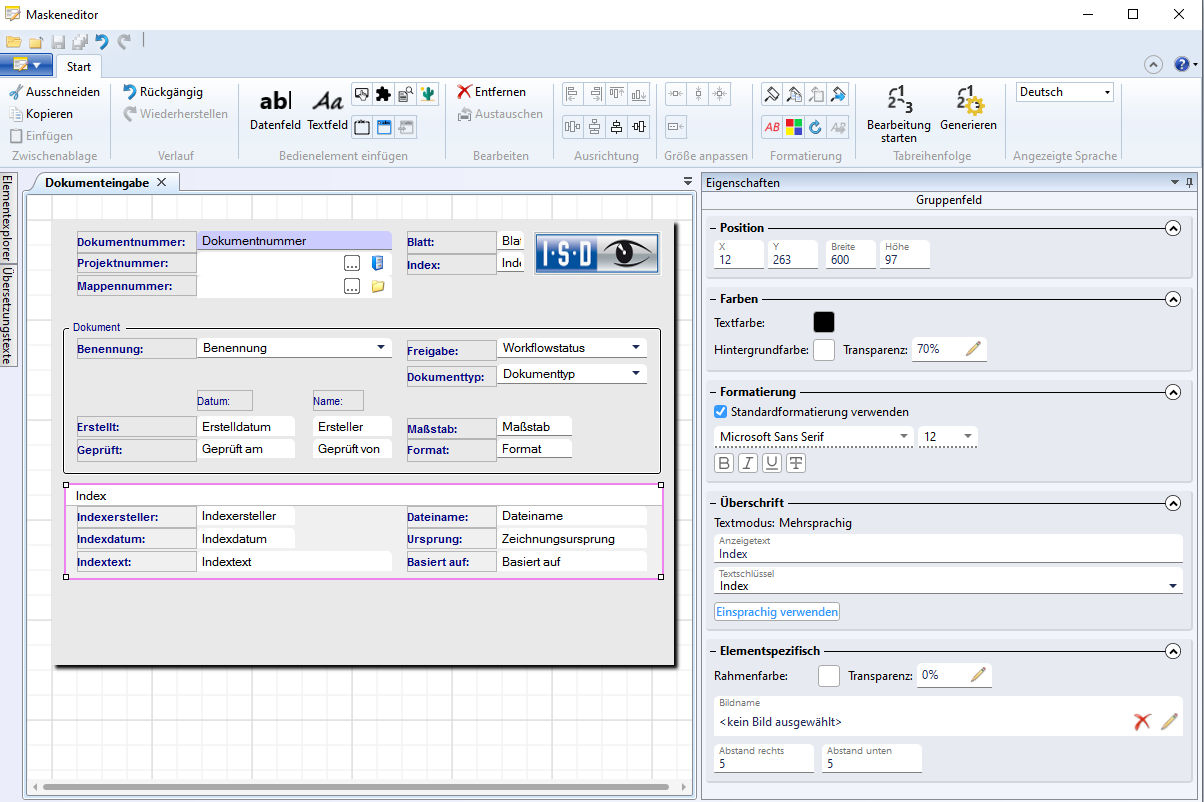Click Entfernen in the ribbon
This screenshot has width=1204, height=802.
coord(491,92)
